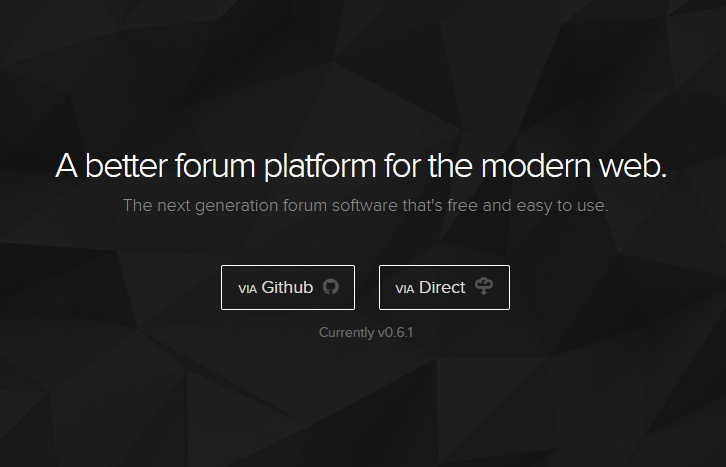Image resolution: width=726 pixels, height=467 pixels.
Task: Click 'VIA' text in Direct button
Action: (405, 289)
